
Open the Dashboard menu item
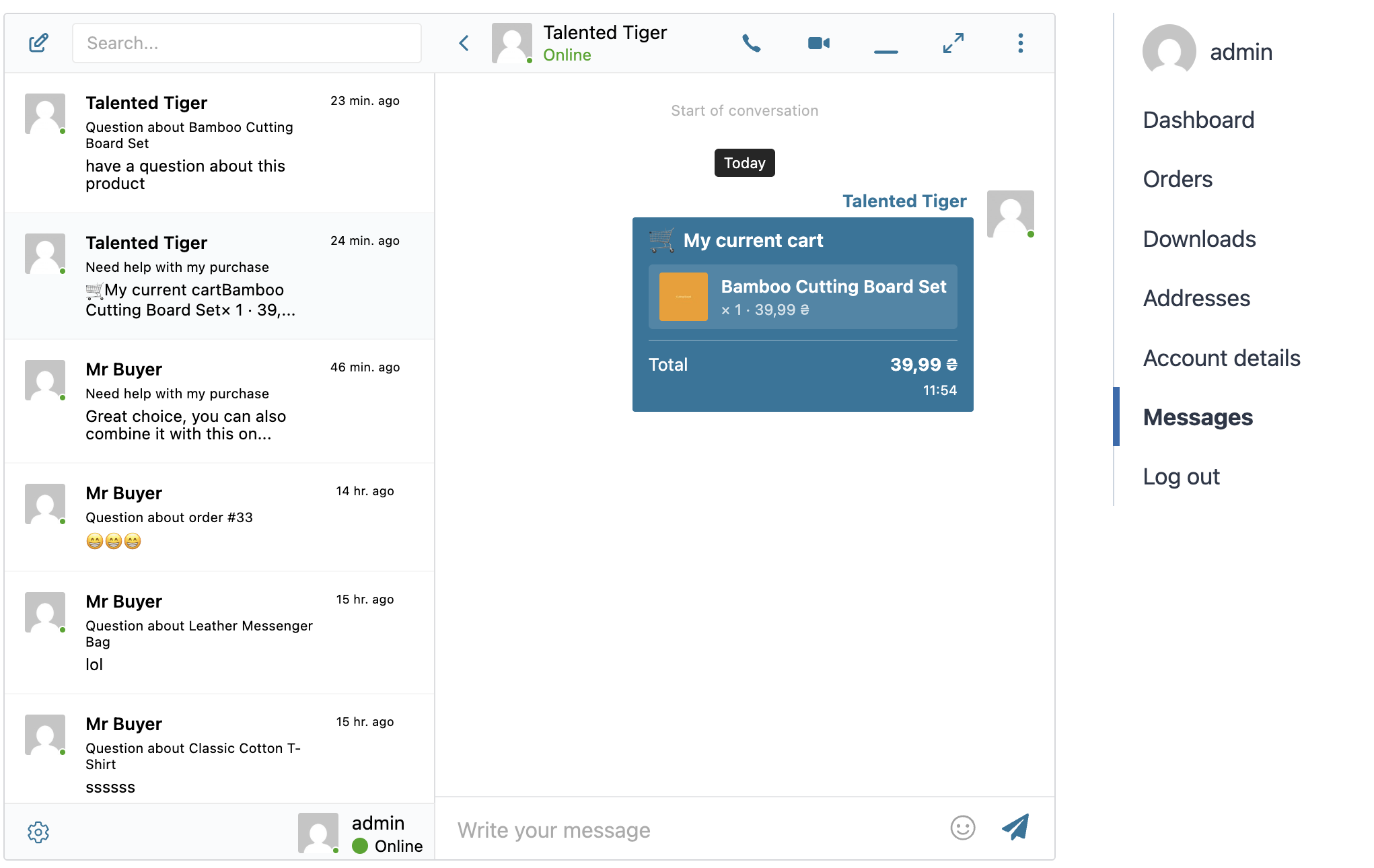click(1198, 120)
